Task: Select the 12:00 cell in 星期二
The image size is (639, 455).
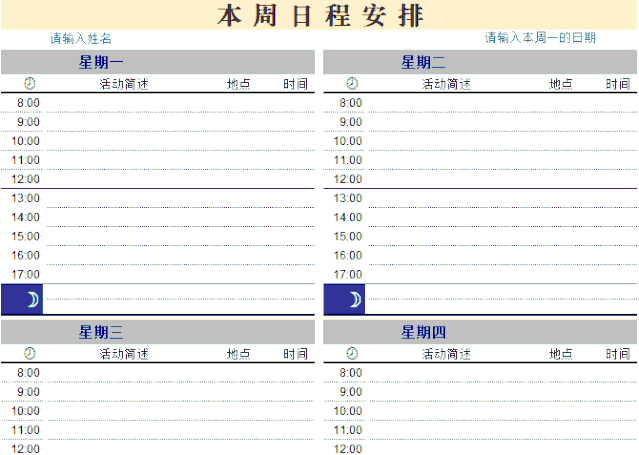Action: coord(348,179)
